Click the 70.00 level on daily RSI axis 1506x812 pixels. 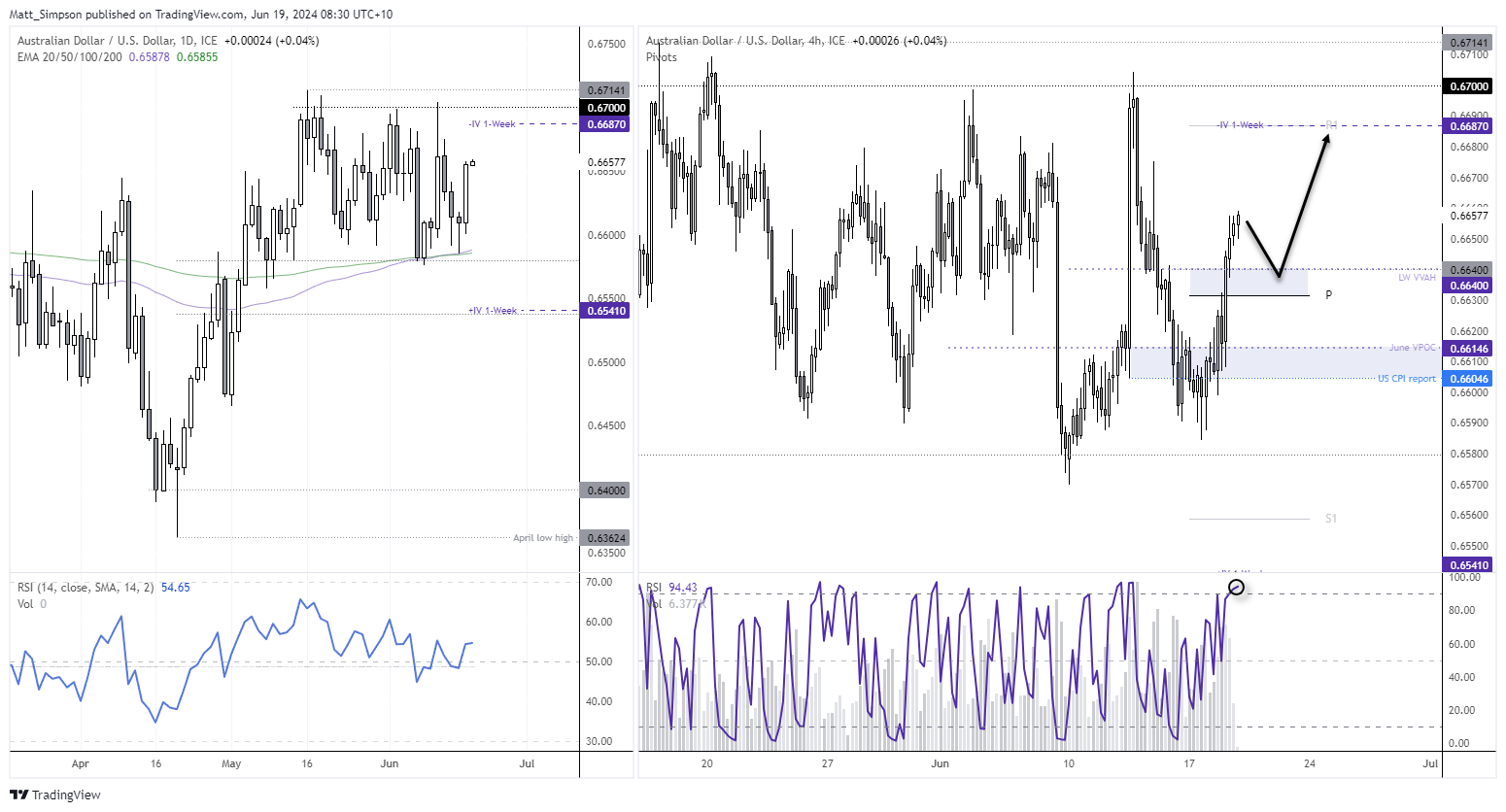pos(599,582)
